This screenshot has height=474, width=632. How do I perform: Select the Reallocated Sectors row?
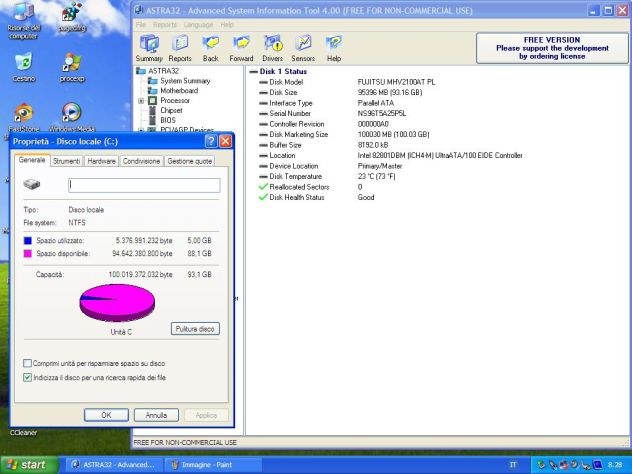tap(311, 187)
